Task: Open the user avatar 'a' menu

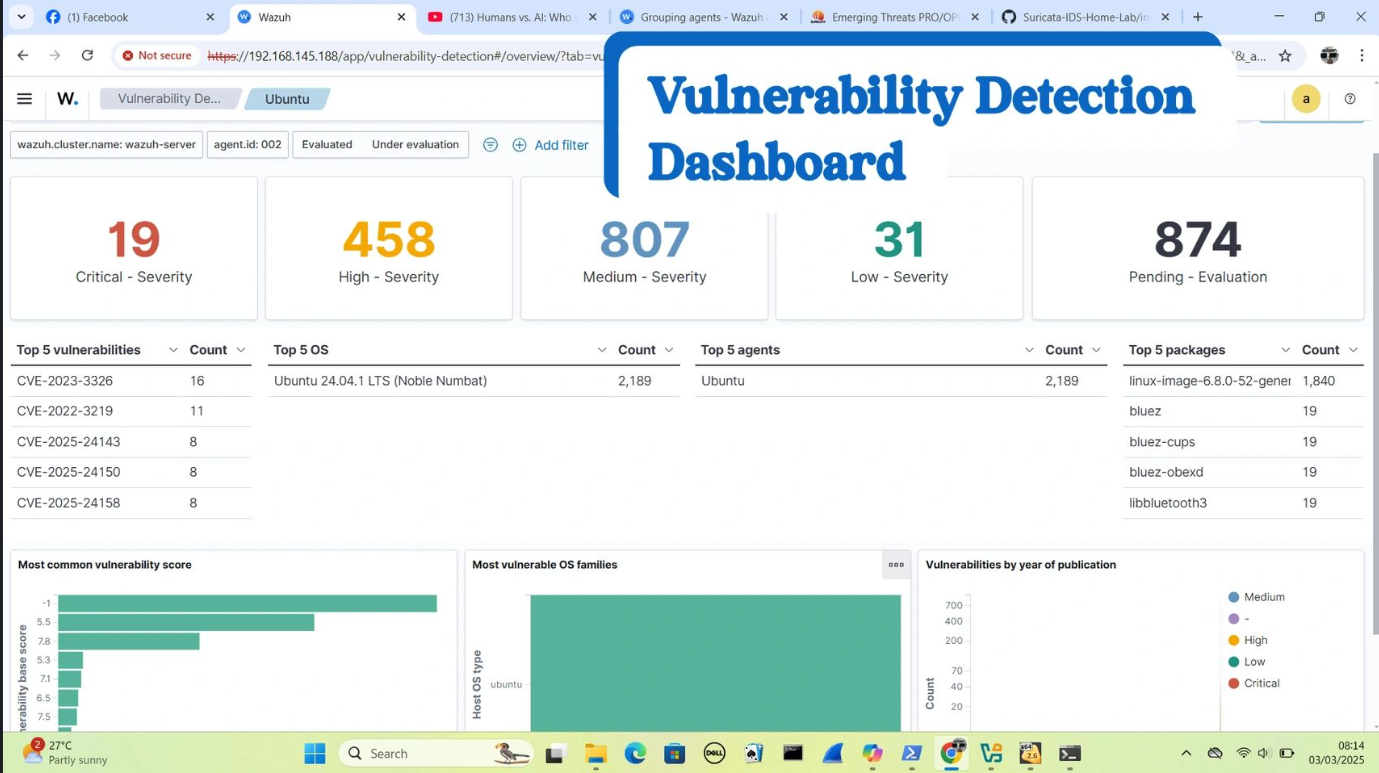Action: (1306, 99)
